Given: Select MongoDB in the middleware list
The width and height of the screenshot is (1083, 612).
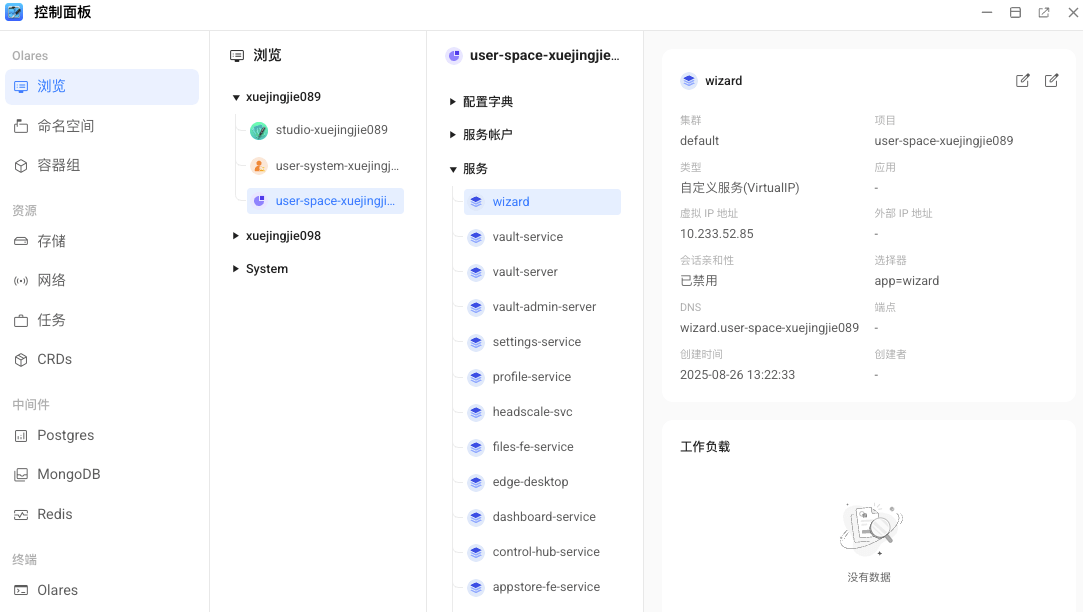Looking at the screenshot, I should [x=68, y=474].
